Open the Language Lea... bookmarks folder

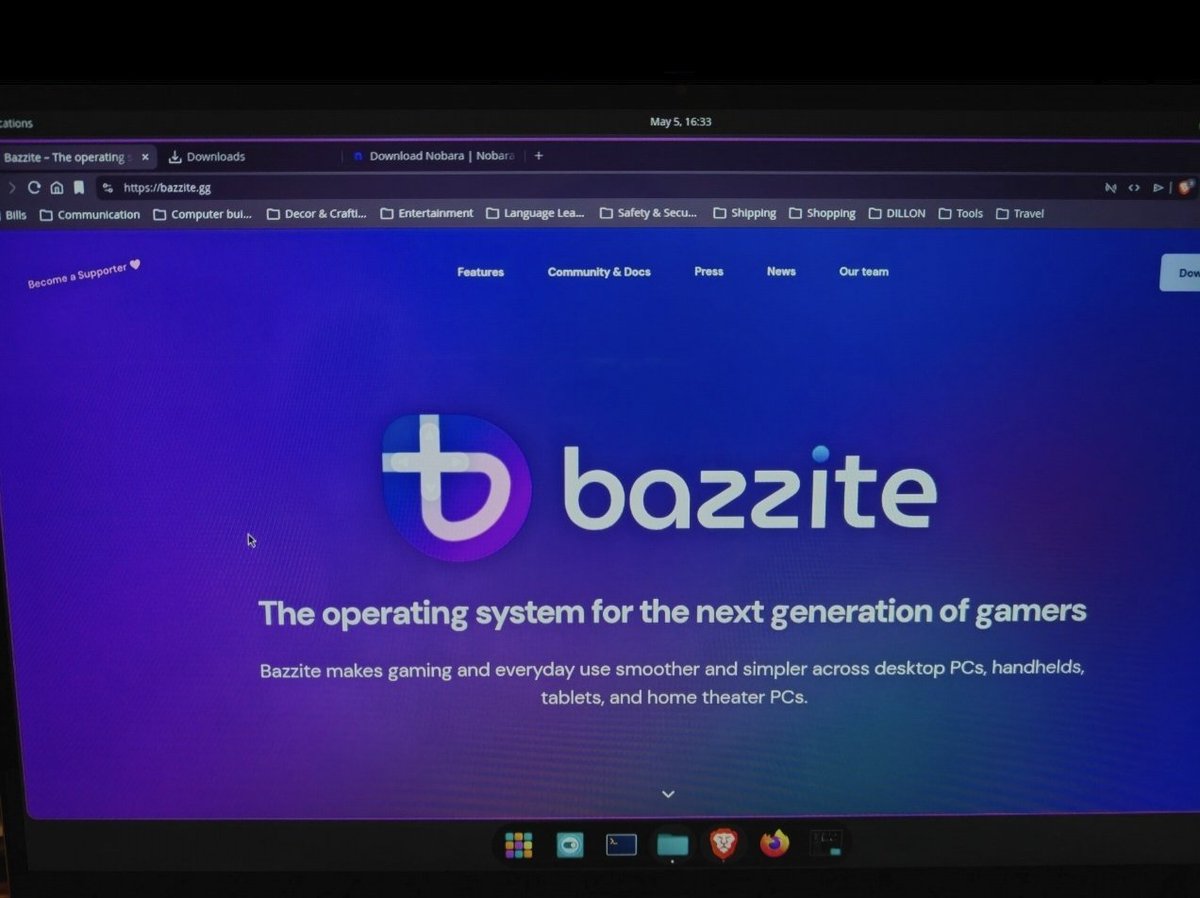tap(536, 213)
